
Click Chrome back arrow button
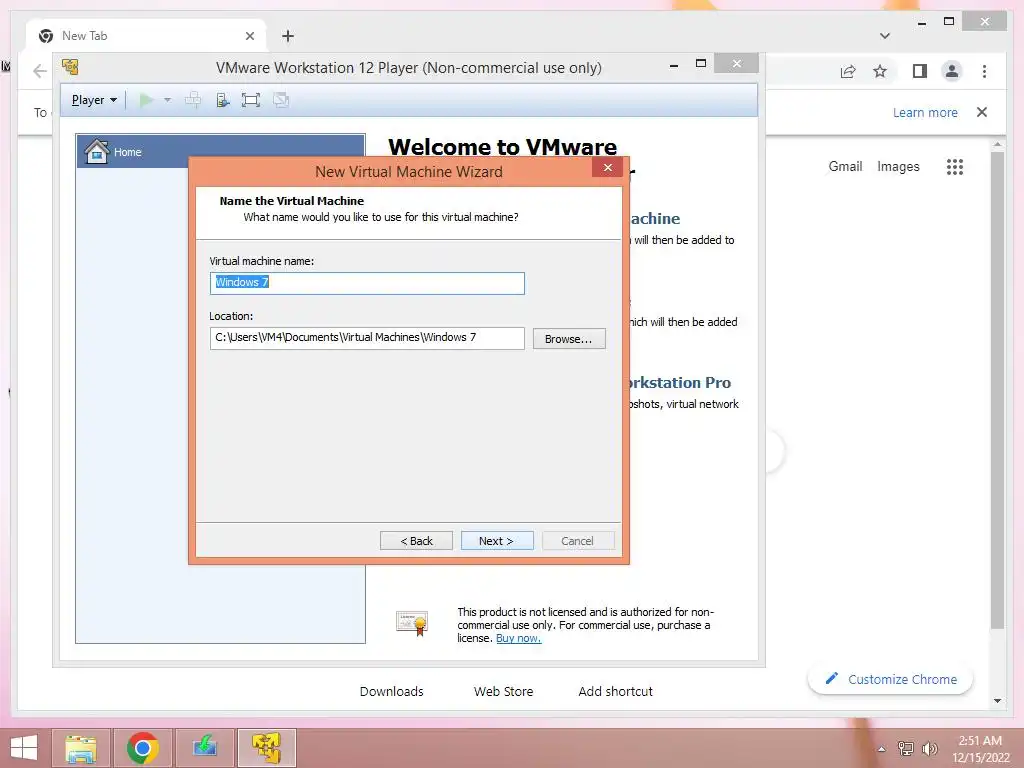tap(40, 71)
